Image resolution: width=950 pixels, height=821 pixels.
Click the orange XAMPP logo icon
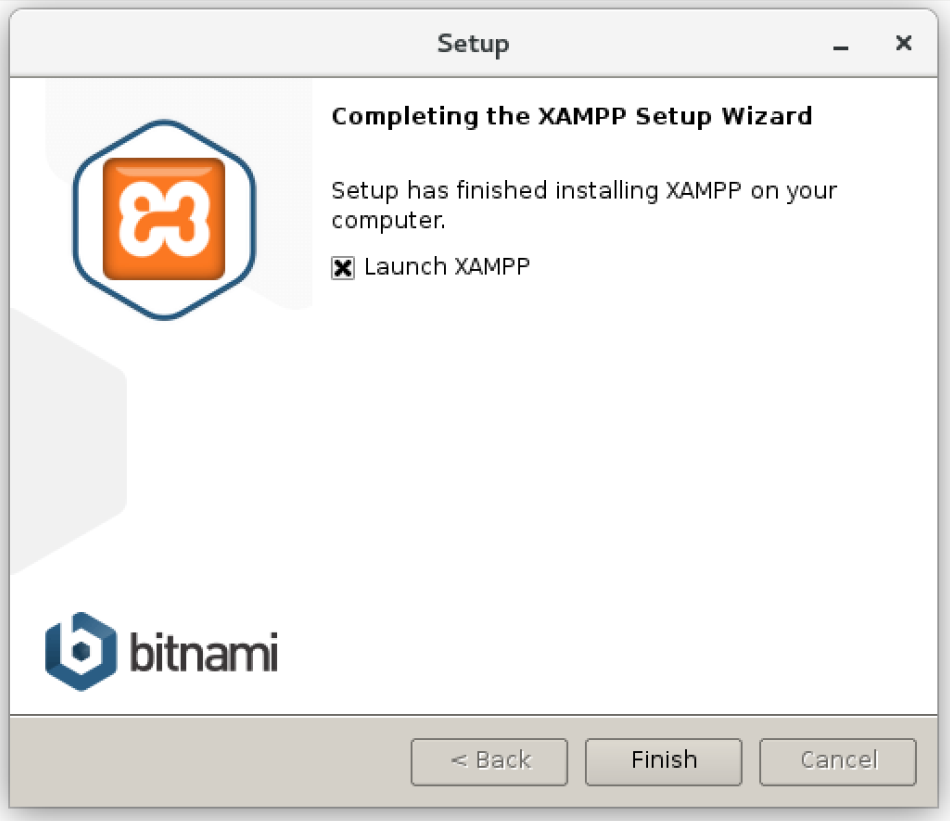164,219
